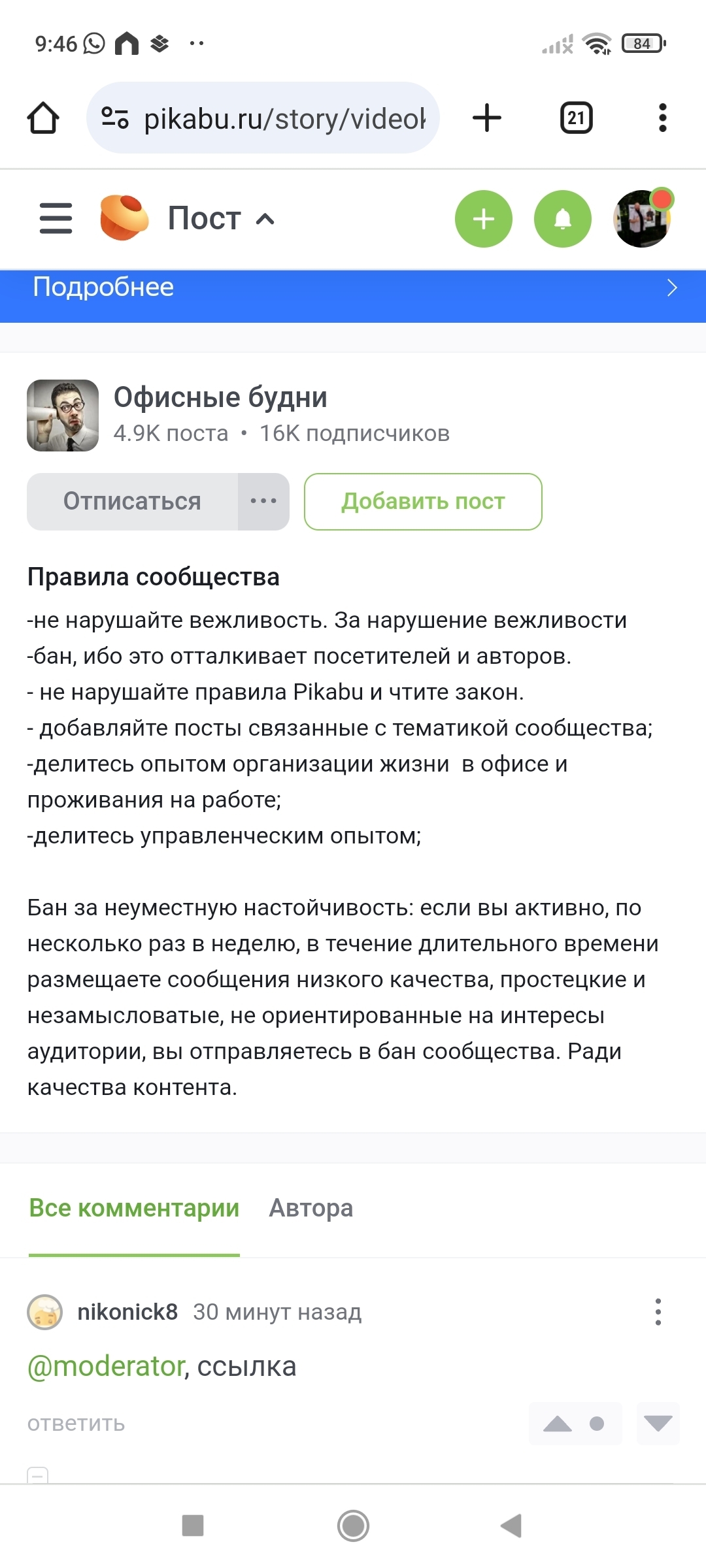
Task: Downvote the nikonick8 comment
Action: pos(658,1424)
